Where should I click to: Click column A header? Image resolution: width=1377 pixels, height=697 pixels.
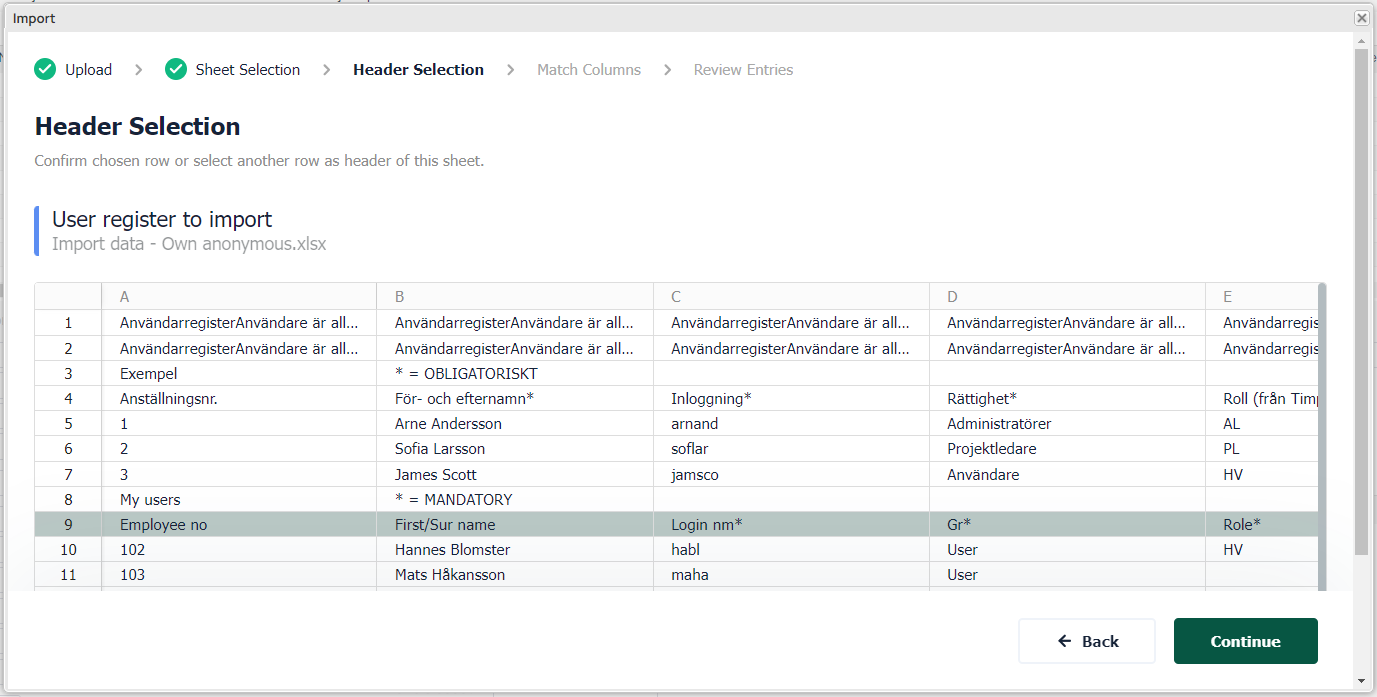[239, 297]
